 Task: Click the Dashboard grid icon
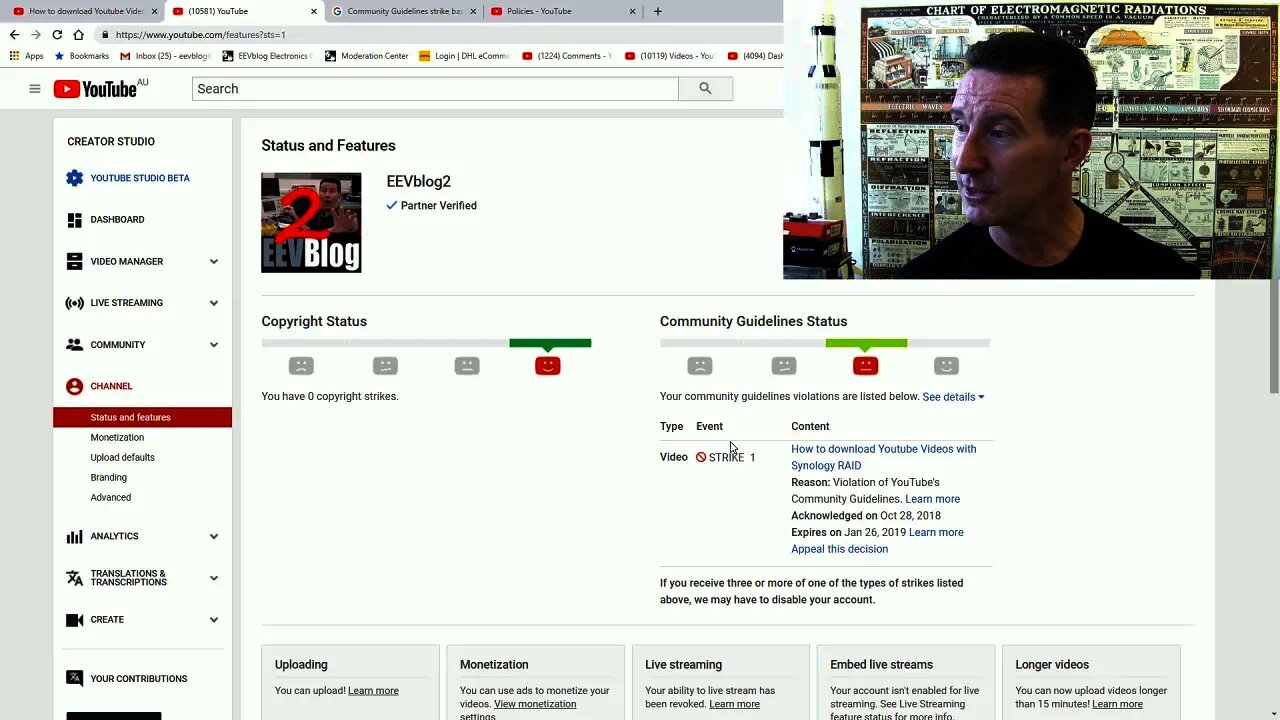click(74, 220)
